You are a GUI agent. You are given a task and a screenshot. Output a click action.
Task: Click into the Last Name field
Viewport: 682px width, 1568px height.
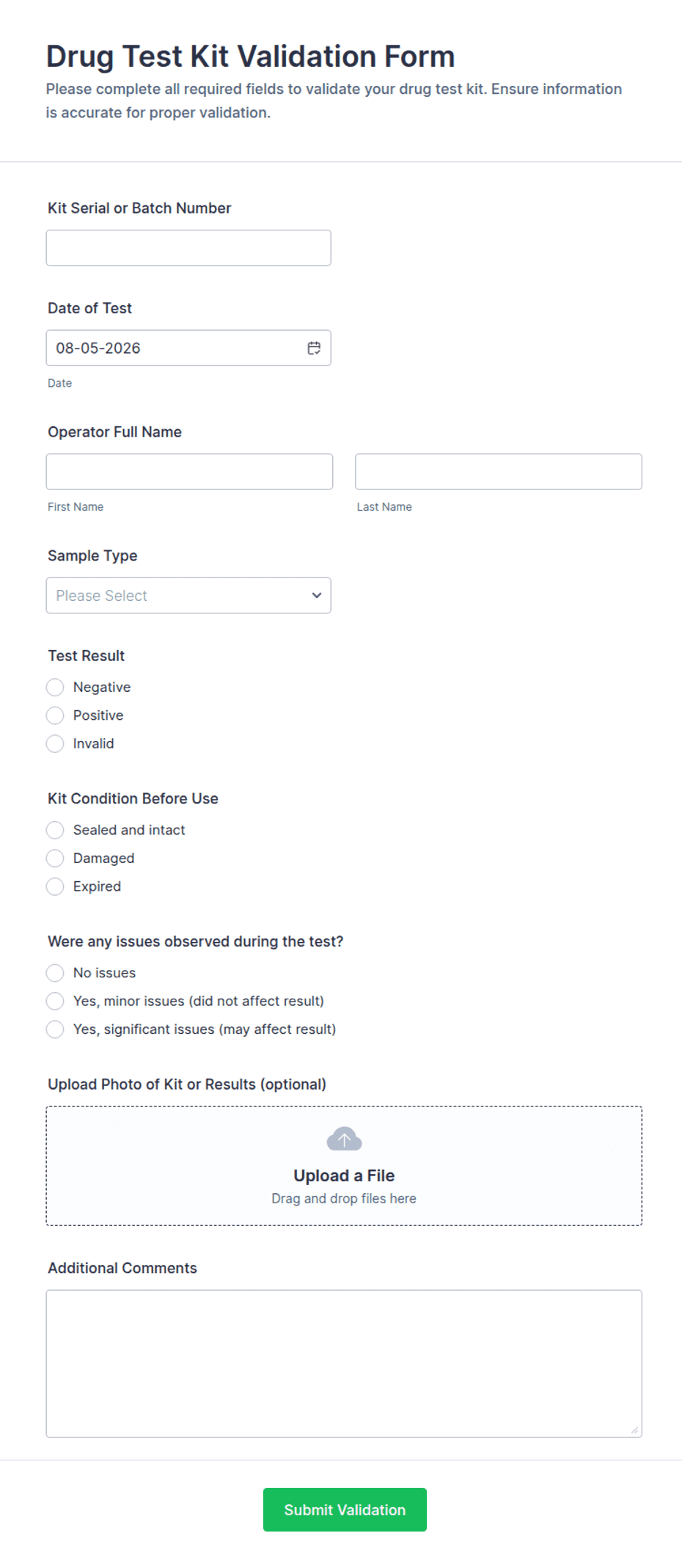499,471
